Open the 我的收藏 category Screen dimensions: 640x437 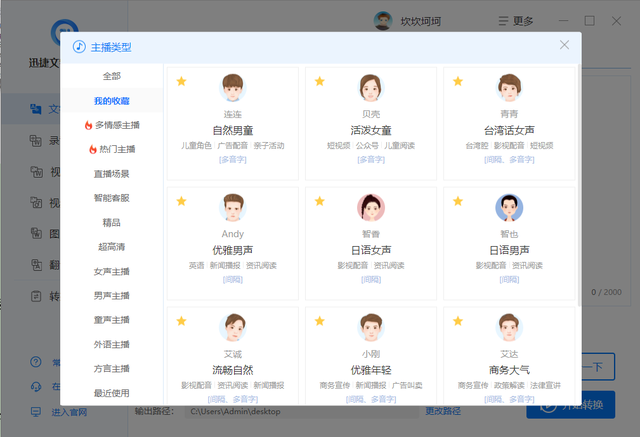click(111, 101)
